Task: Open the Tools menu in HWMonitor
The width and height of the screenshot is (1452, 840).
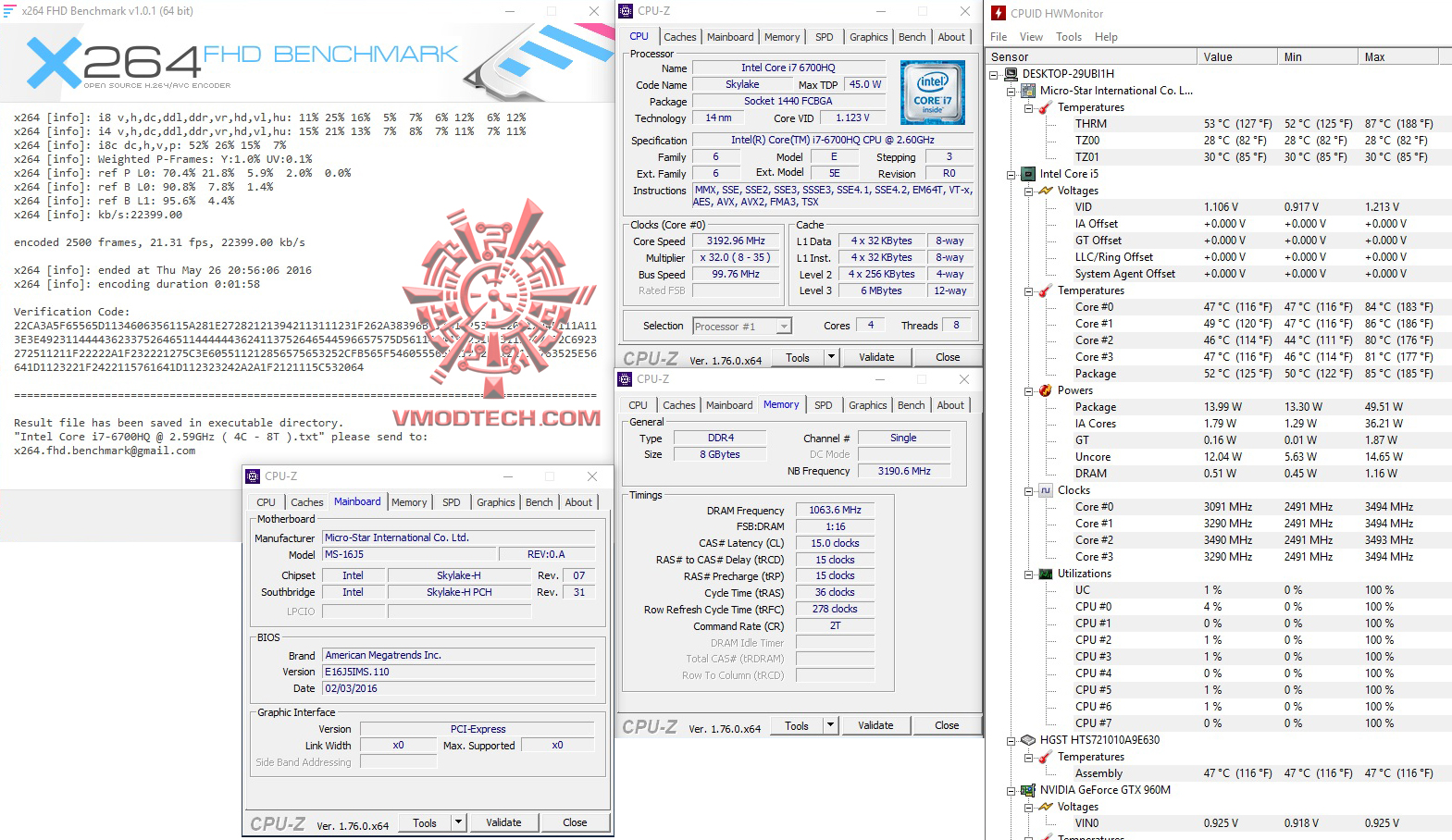Action: point(1069,37)
